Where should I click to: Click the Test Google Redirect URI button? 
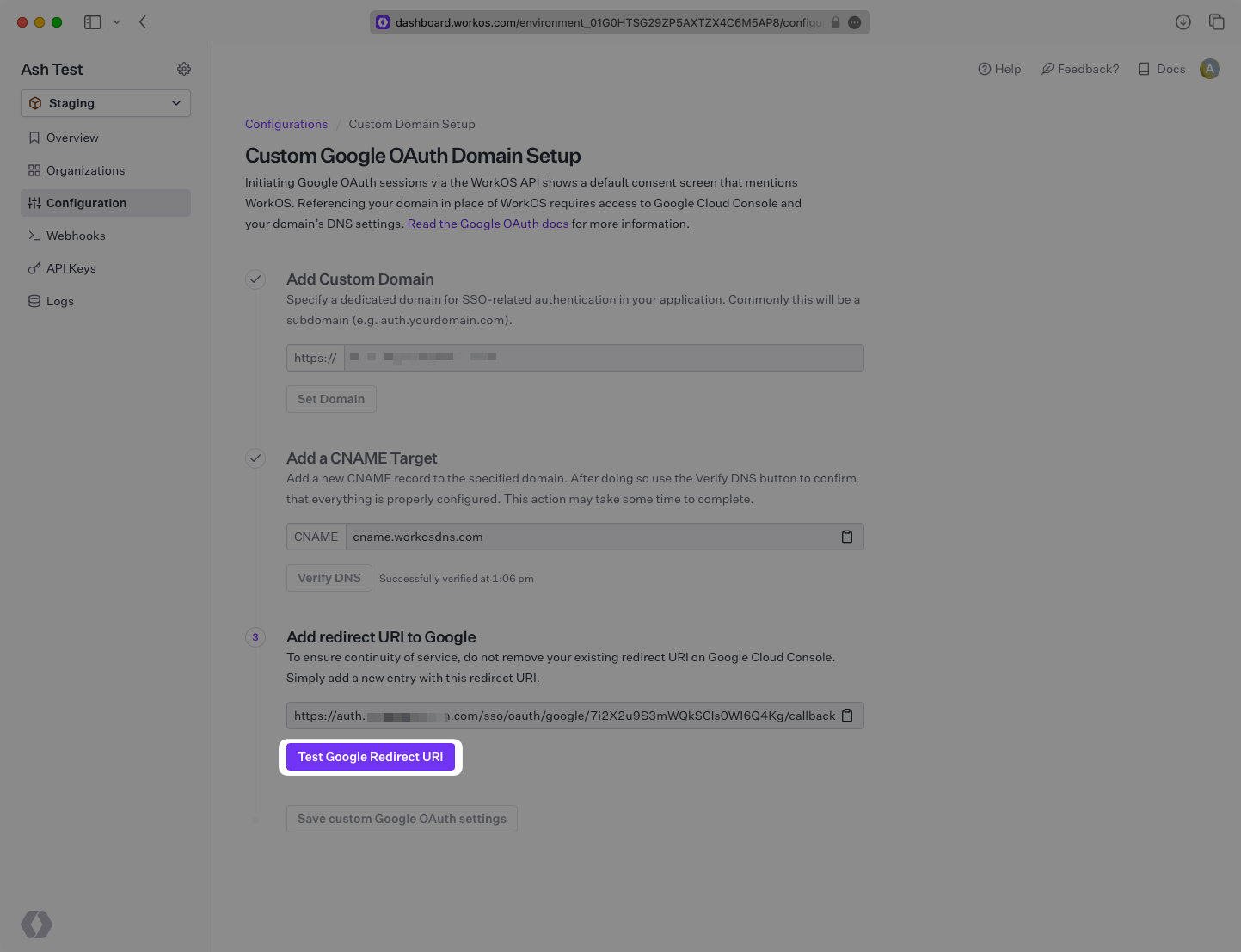pyautogui.click(x=371, y=757)
